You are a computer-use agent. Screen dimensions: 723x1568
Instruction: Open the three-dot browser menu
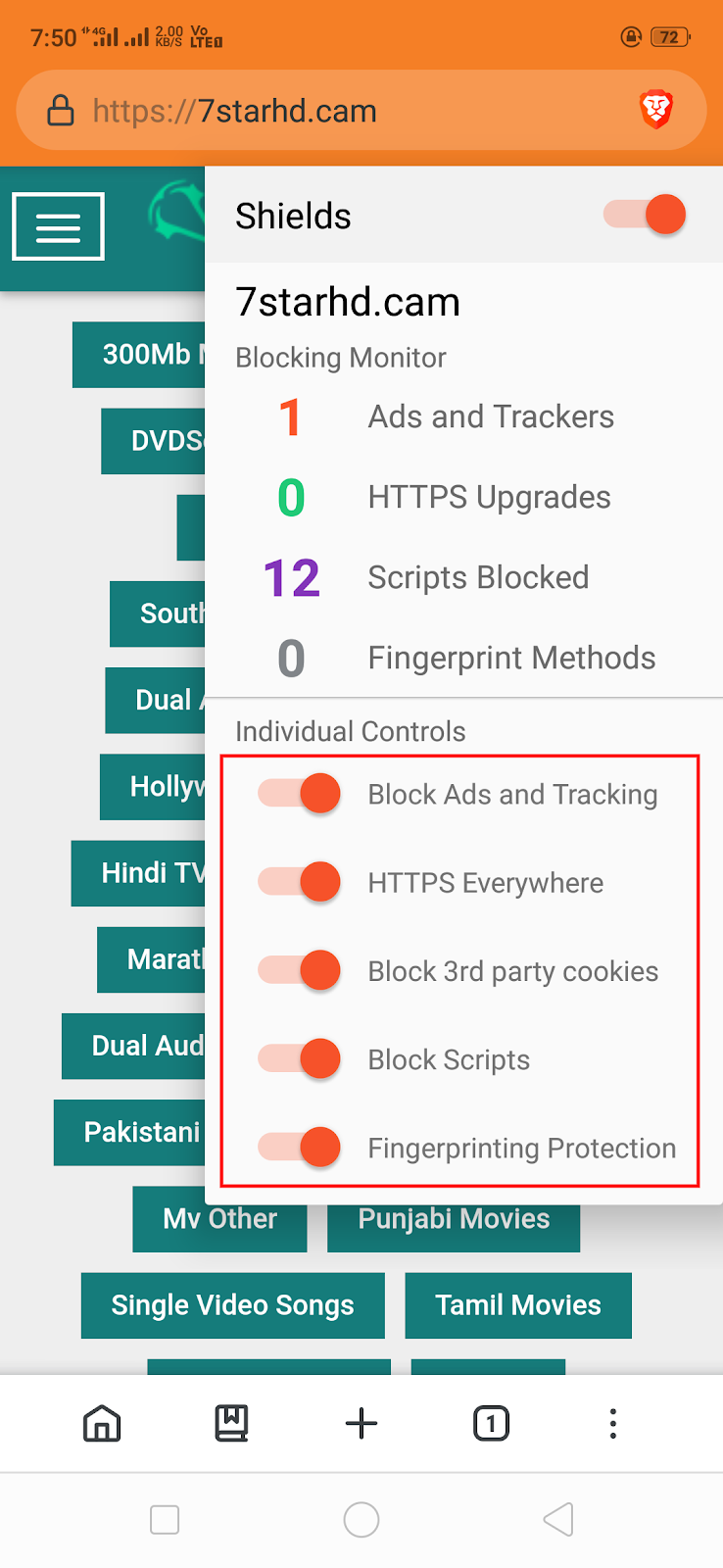coord(613,1423)
